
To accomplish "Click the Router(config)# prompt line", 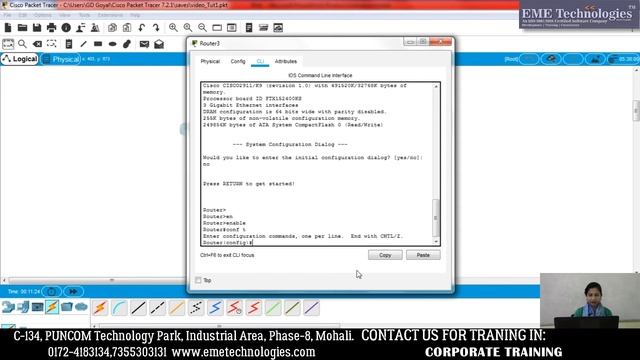I will (228, 242).
